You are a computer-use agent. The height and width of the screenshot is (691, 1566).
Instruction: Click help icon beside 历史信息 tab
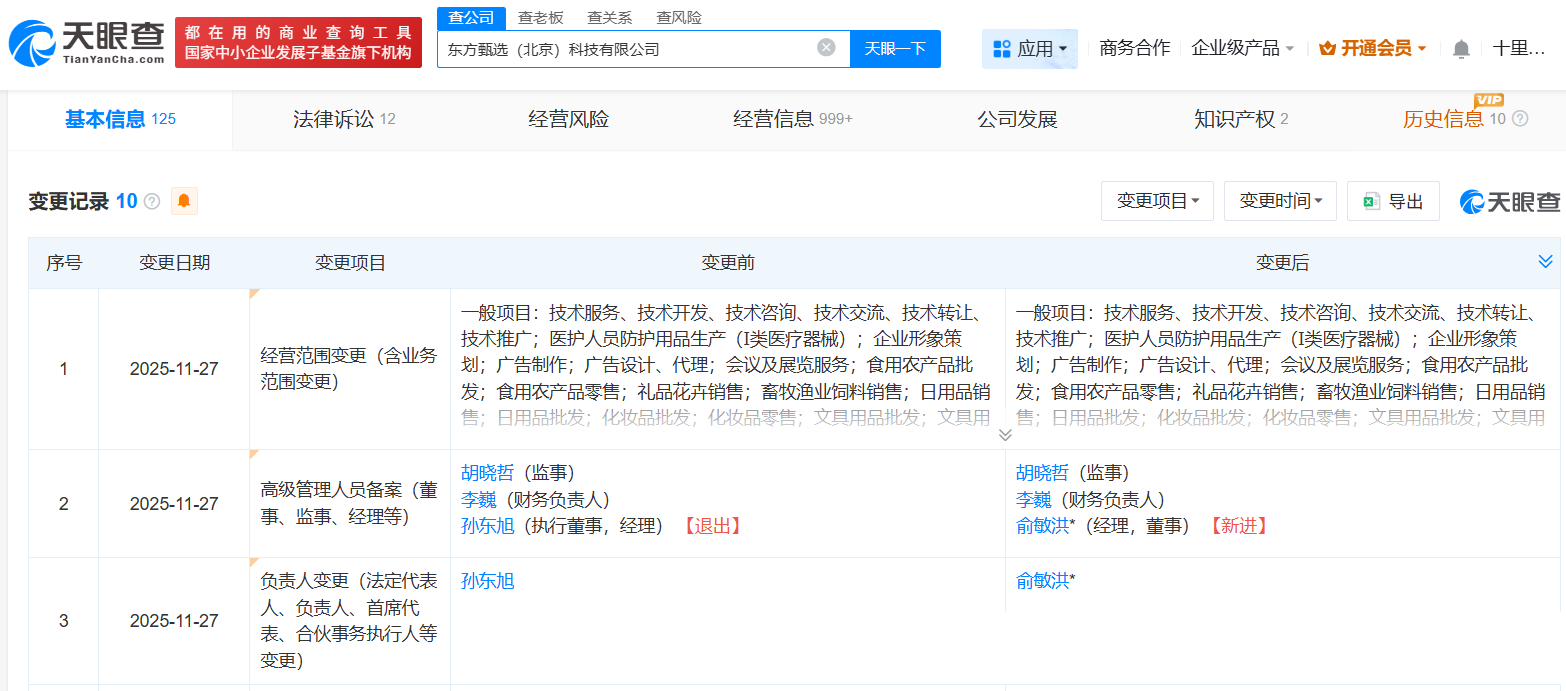coord(1520,119)
